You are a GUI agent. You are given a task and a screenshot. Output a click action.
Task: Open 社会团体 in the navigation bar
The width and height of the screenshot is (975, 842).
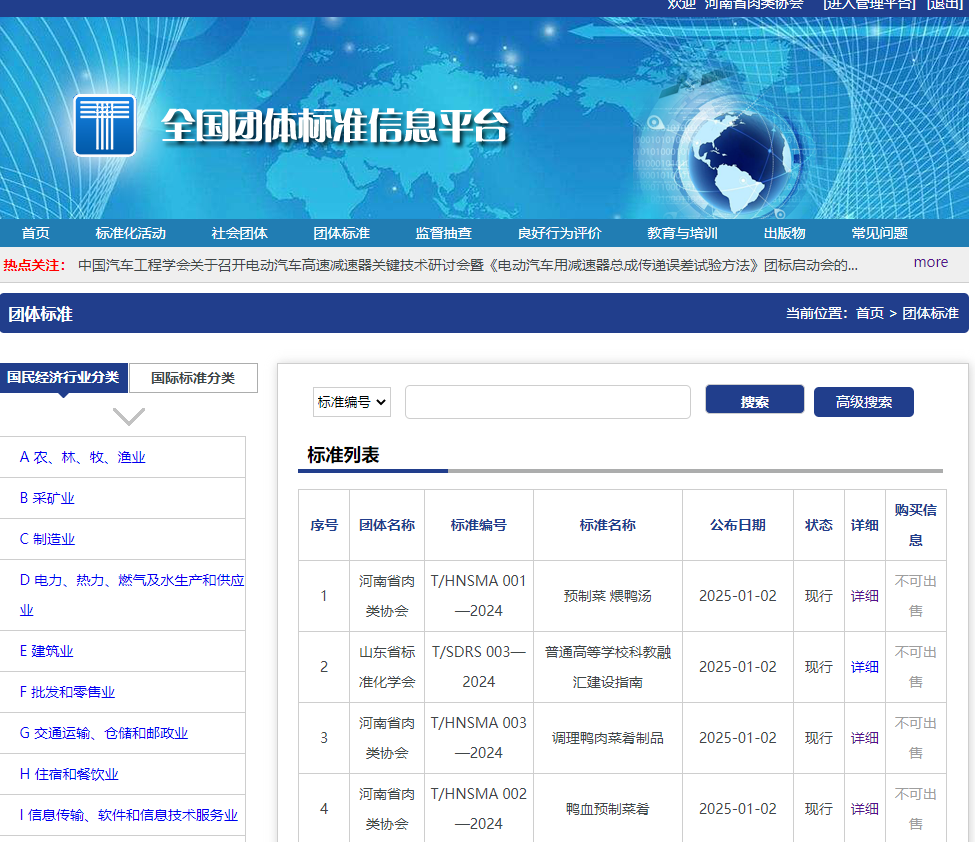coord(239,233)
